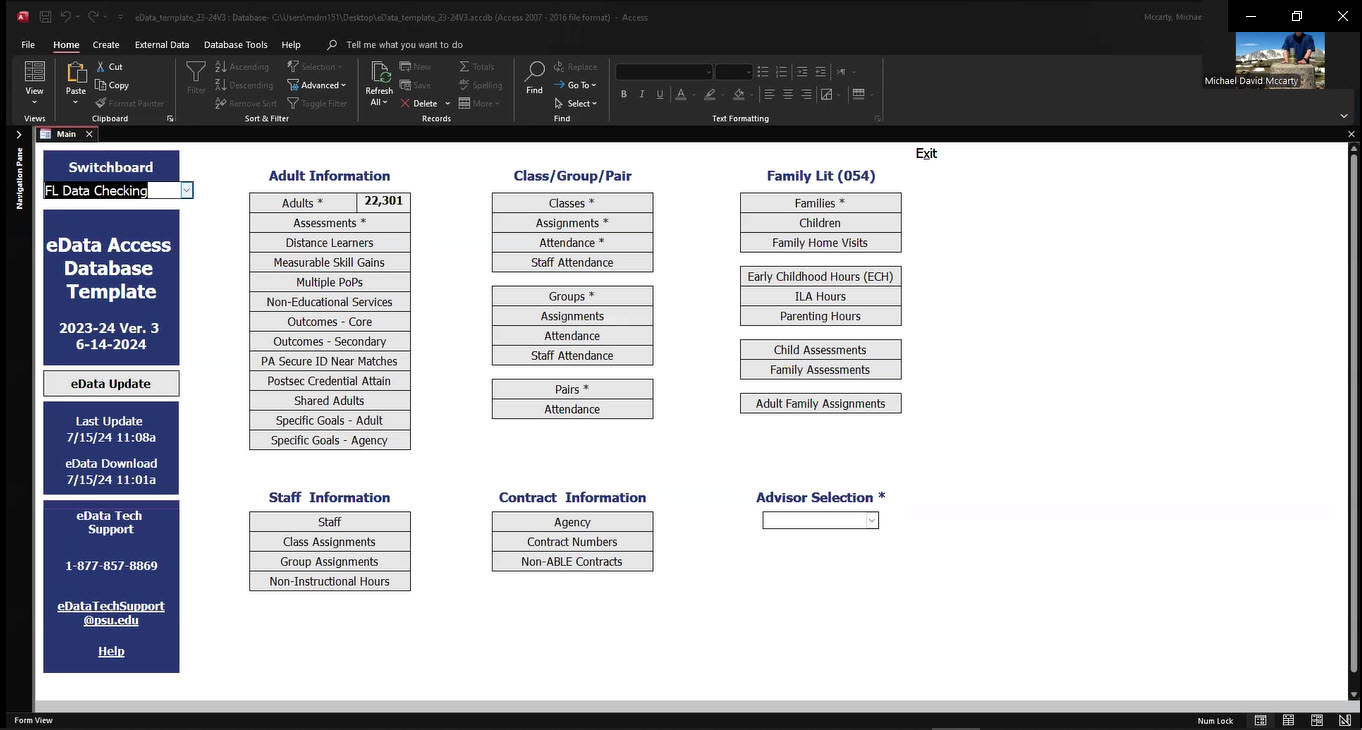Click the Paste clipboard icon
Viewport: 1362px width, 730px height.
(x=76, y=72)
